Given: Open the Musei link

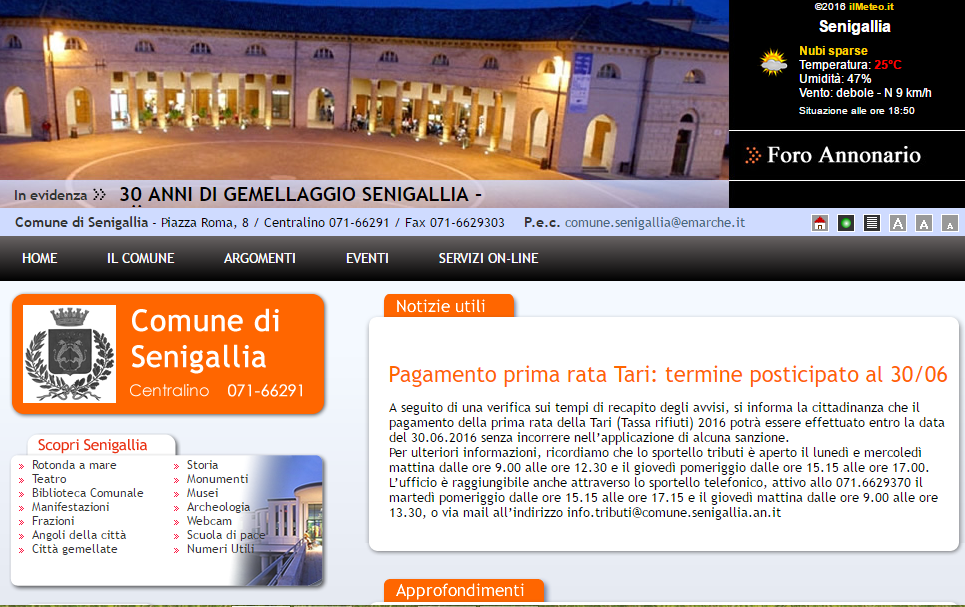Looking at the screenshot, I should (202, 493).
